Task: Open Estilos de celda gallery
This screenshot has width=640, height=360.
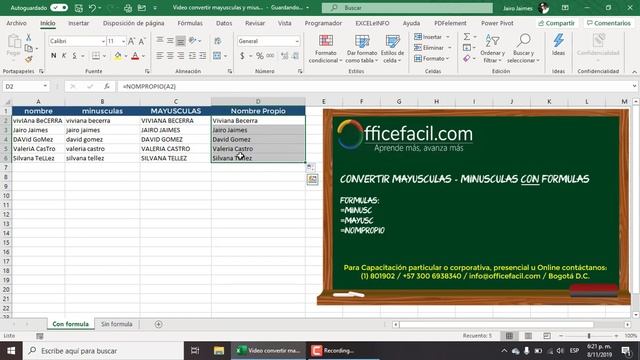Action: click(392, 49)
